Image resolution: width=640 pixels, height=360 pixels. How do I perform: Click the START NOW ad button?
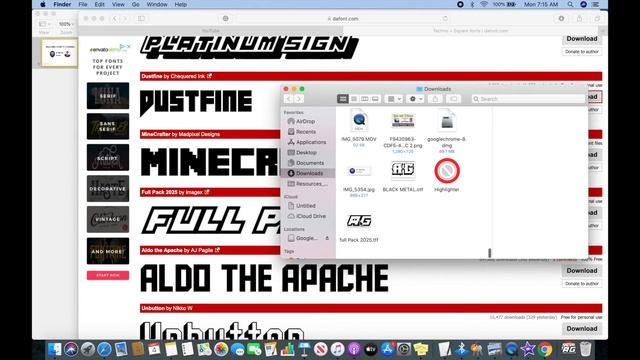pos(108,275)
